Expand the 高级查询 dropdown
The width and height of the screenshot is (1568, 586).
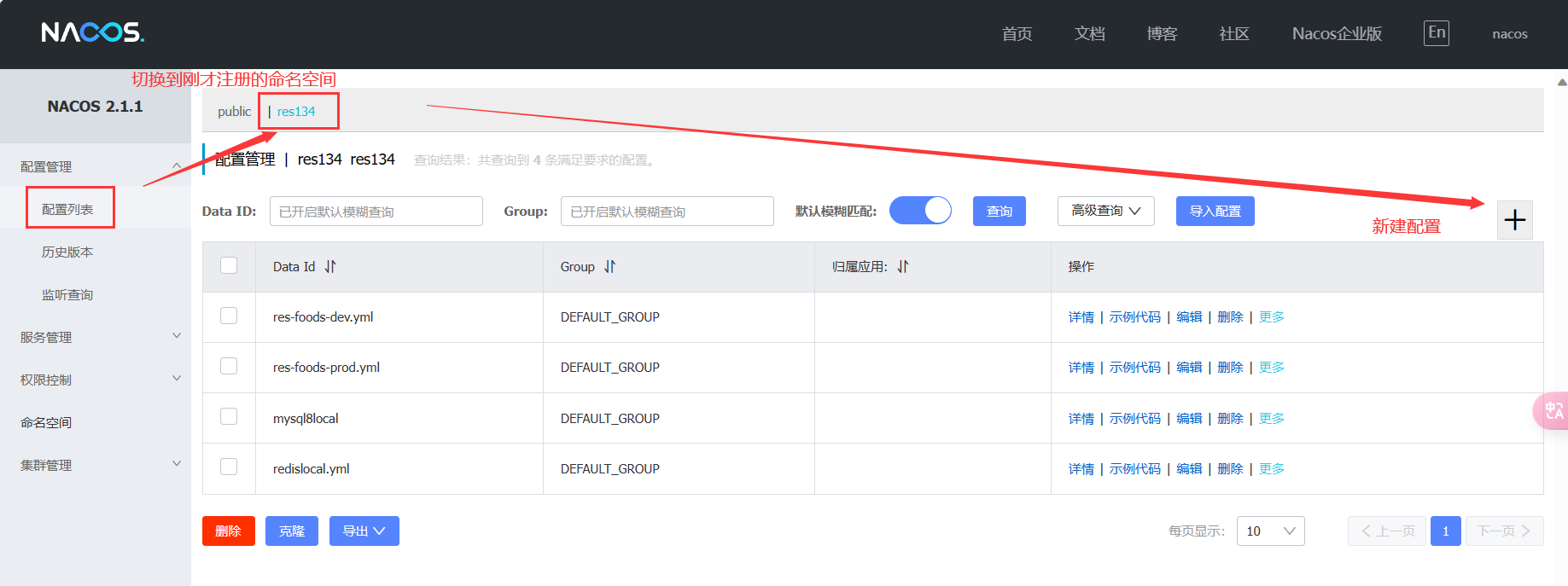1105,211
